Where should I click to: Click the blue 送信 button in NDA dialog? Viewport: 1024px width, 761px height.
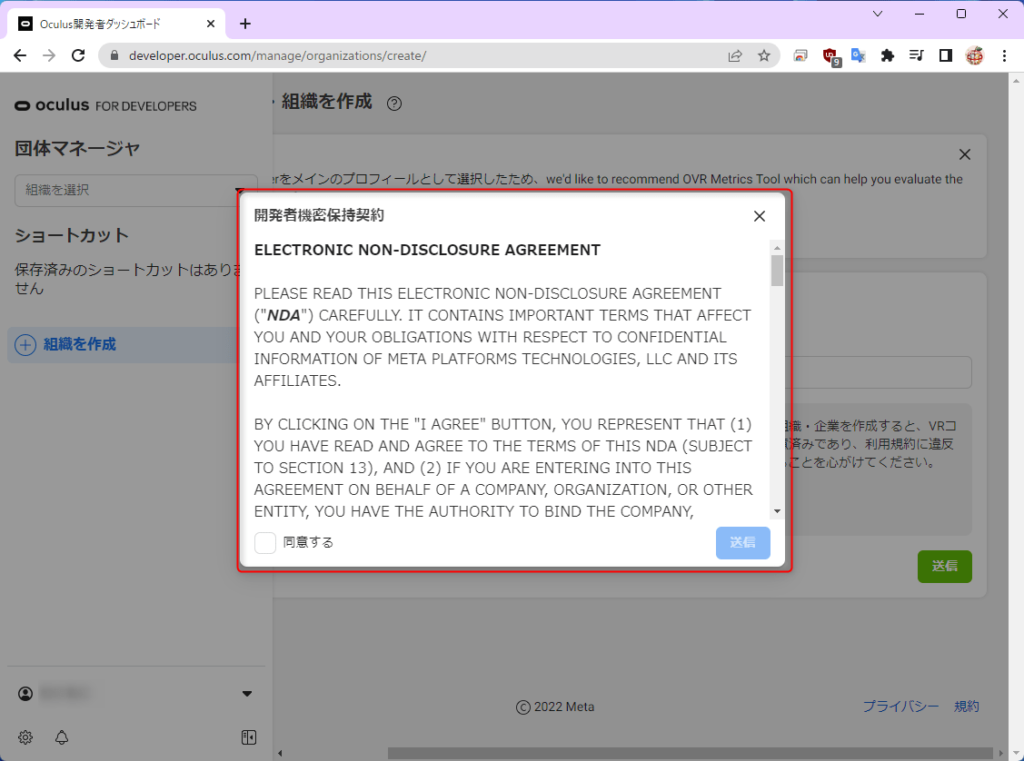[x=743, y=543]
